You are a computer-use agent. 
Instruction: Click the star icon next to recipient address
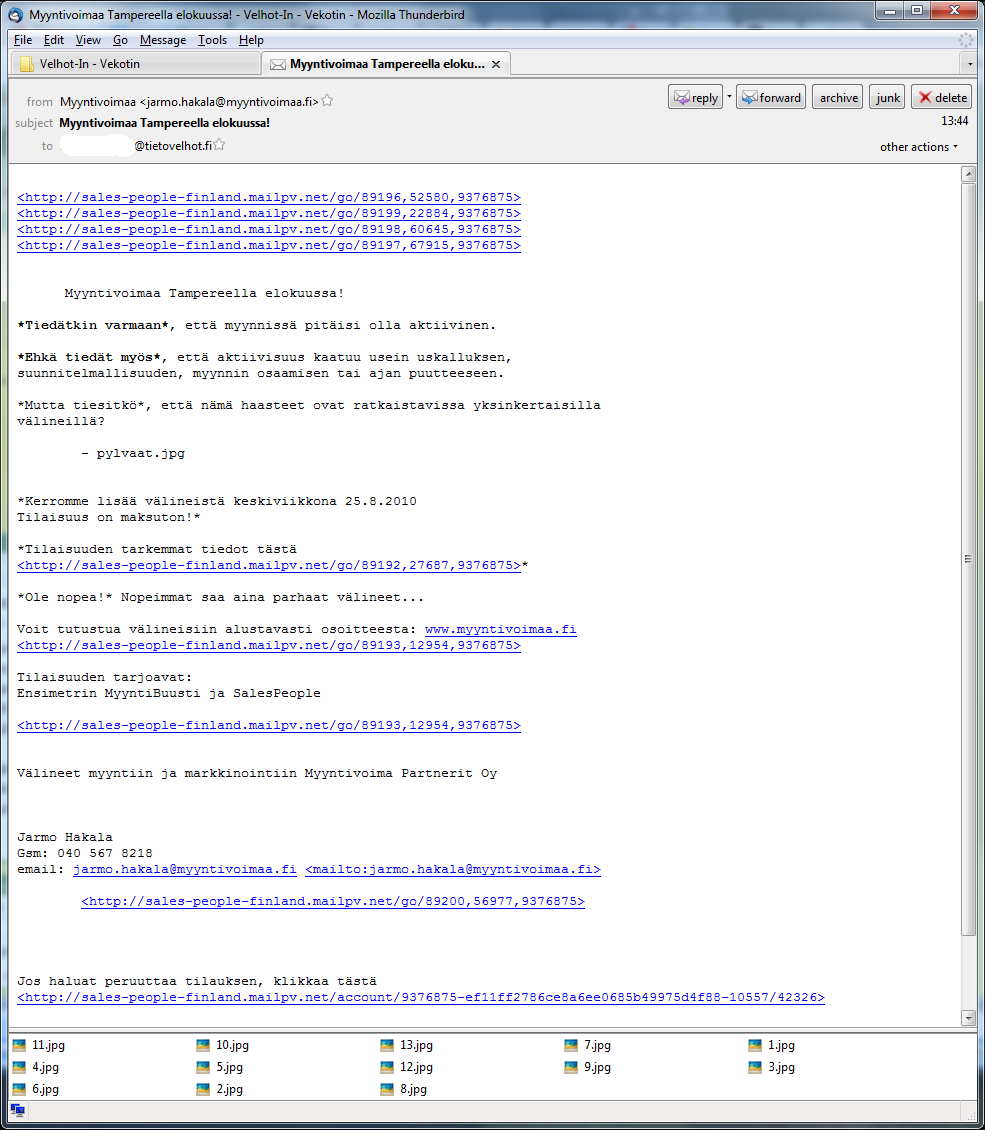pyautogui.click(x=220, y=145)
